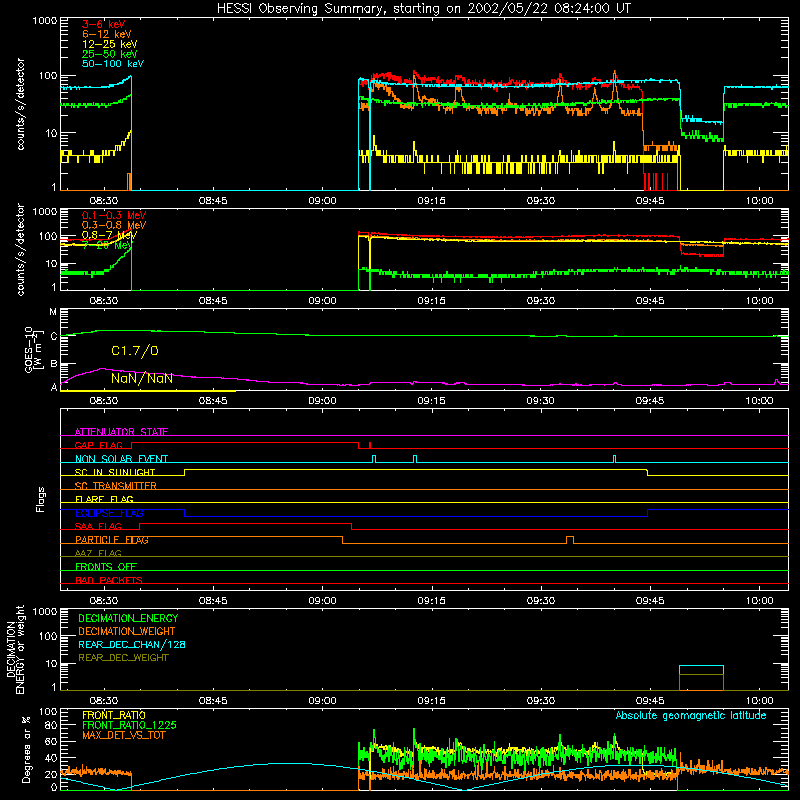Screen dimensions: 800x800
Task: Click the 0.3-0.8 MeV legend label
Action: click(x=114, y=225)
